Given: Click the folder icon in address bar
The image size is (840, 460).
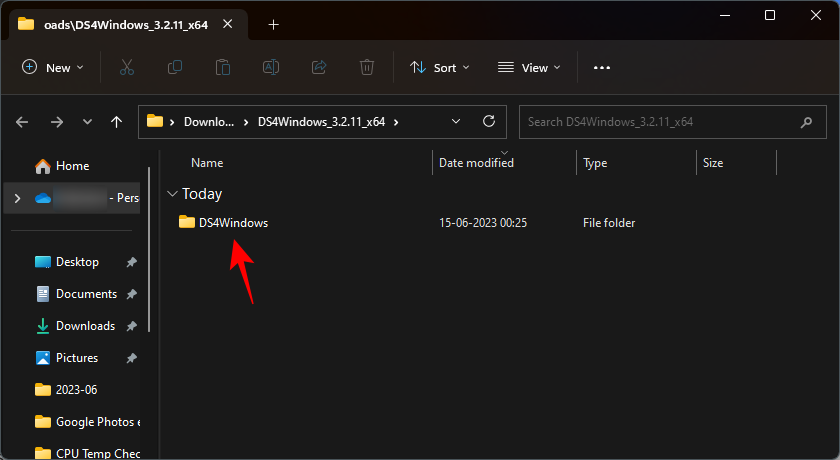Looking at the screenshot, I should click(155, 121).
